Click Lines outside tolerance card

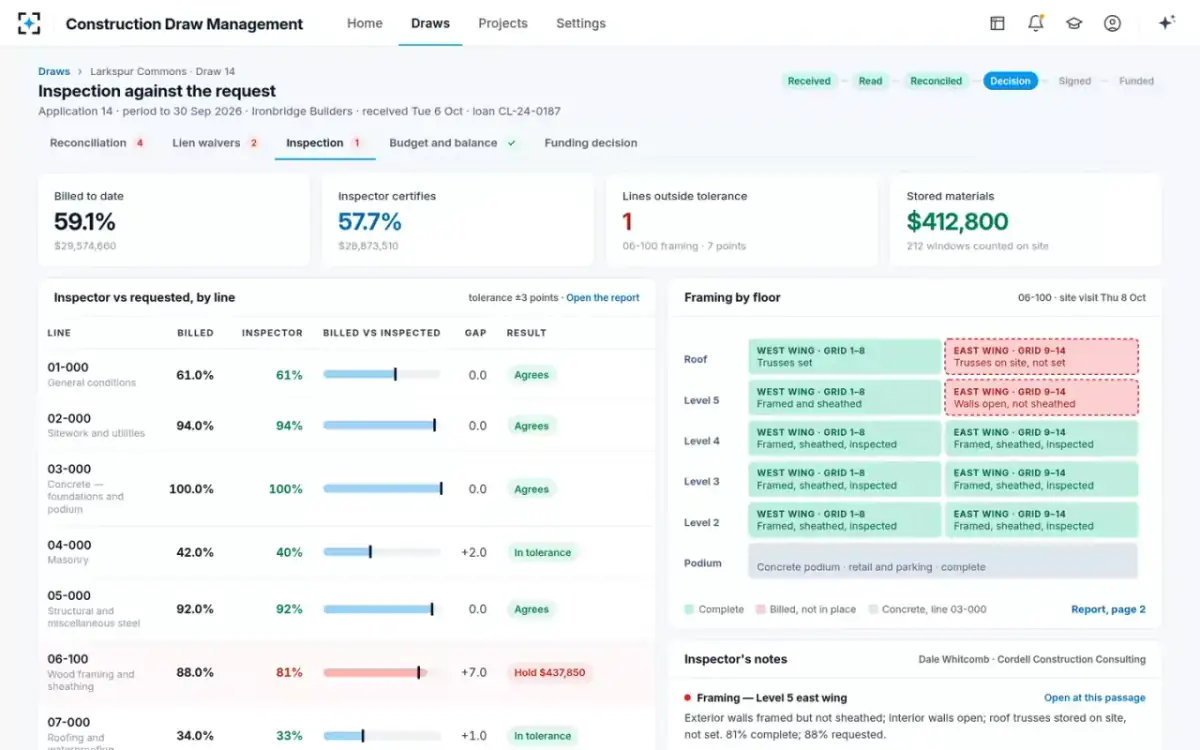[742, 221]
